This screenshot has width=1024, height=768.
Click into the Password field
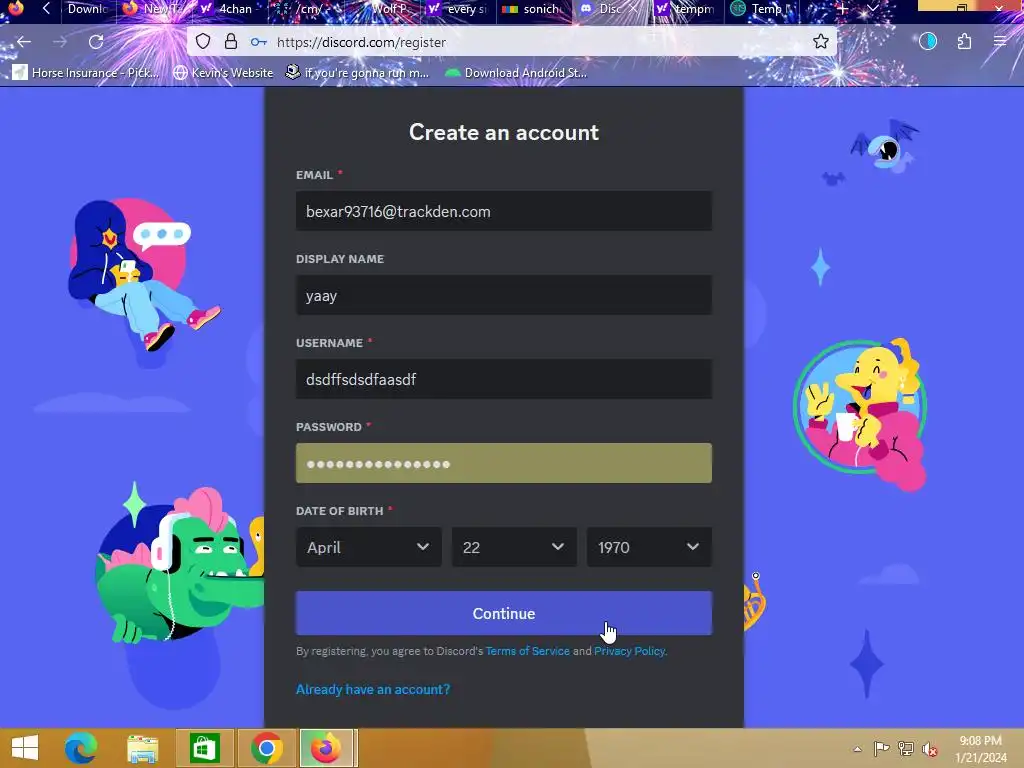click(x=504, y=463)
